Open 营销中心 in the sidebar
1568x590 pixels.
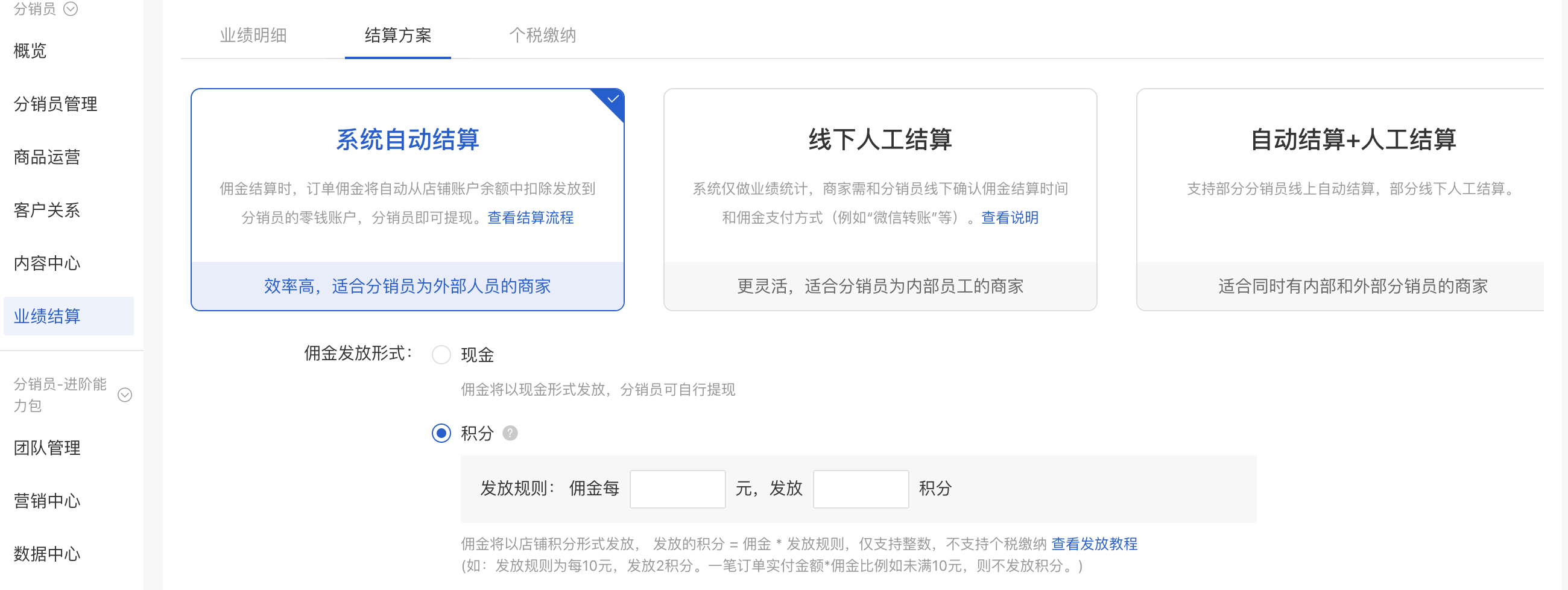click(47, 501)
